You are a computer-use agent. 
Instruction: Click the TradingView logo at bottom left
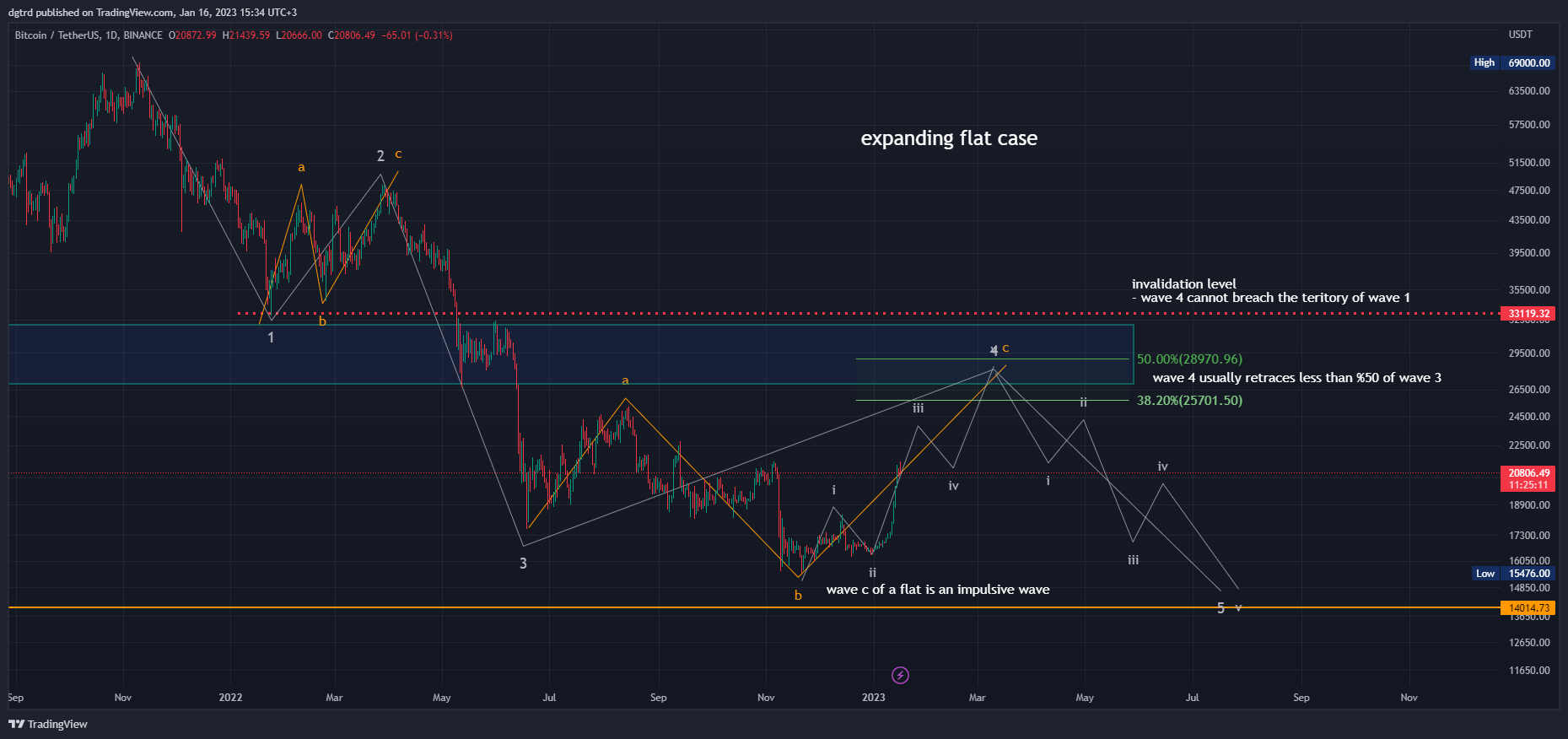48,724
